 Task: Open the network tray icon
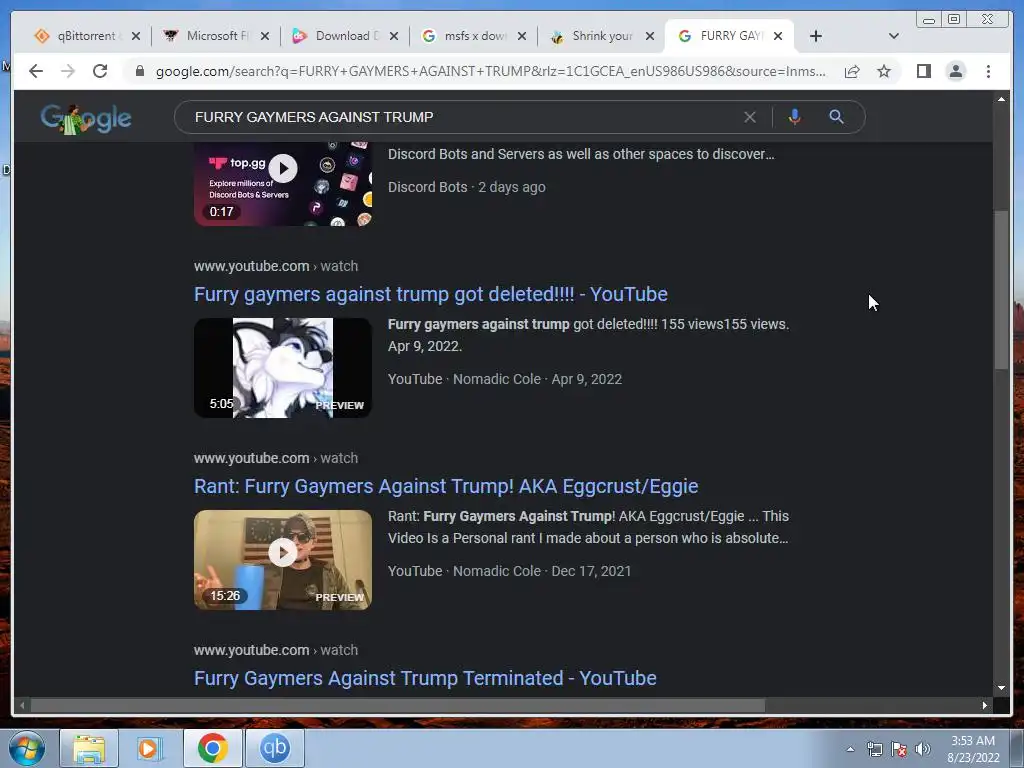click(874, 749)
